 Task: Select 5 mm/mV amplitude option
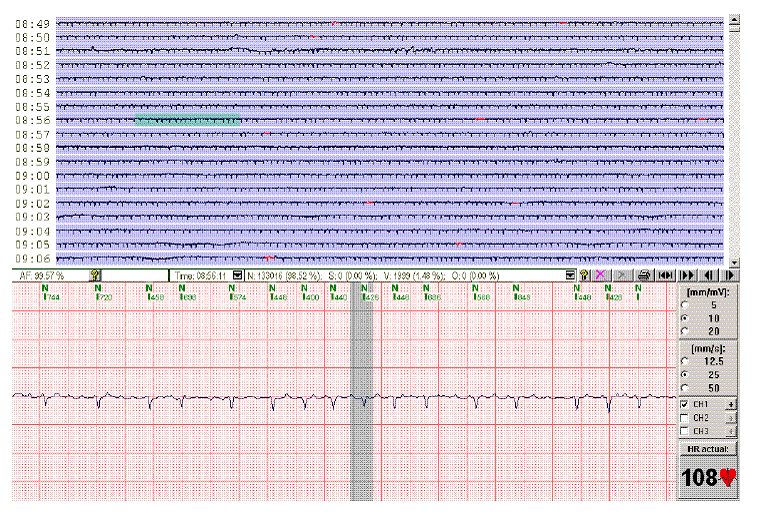pyautogui.click(x=684, y=303)
